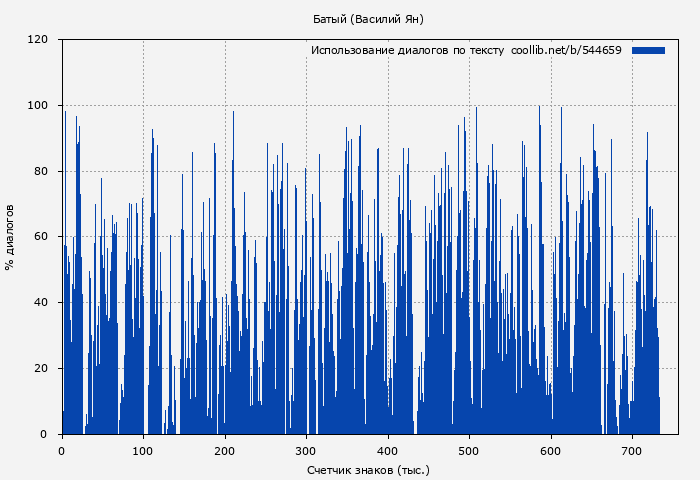700x480 pixels.
Task: Select the 120 tick on the vertical axis
Action: pyautogui.click(x=38, y=40)
